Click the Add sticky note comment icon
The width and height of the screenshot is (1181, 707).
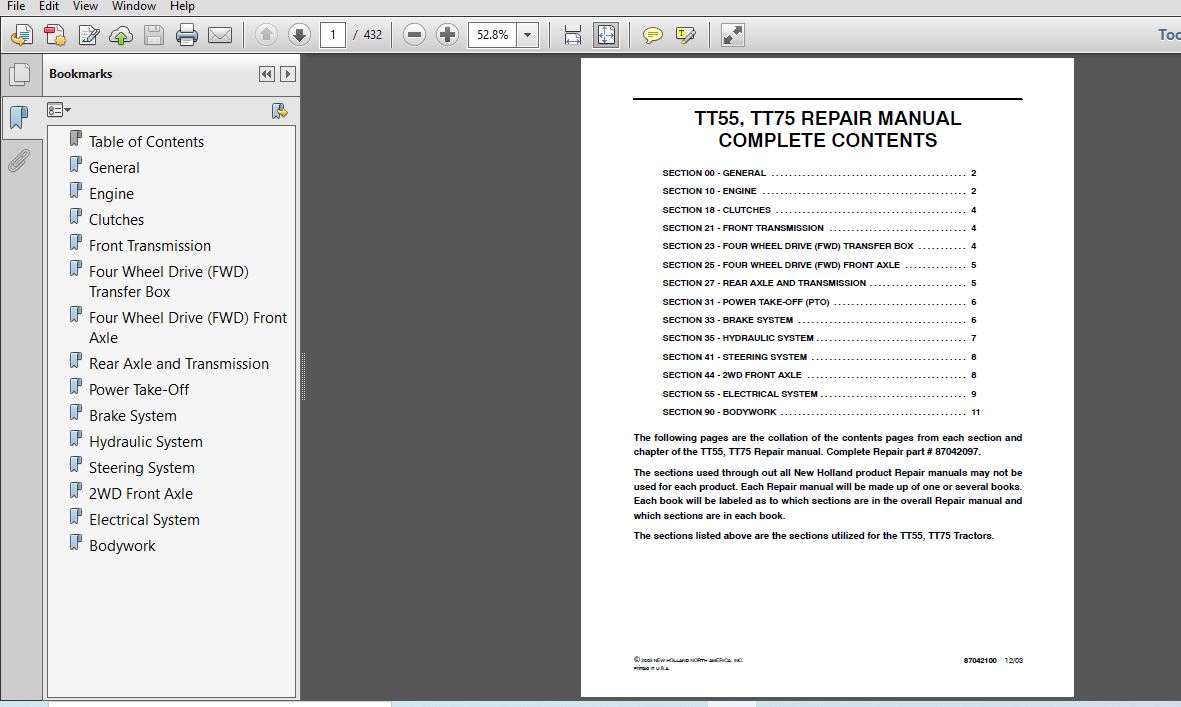652,35
